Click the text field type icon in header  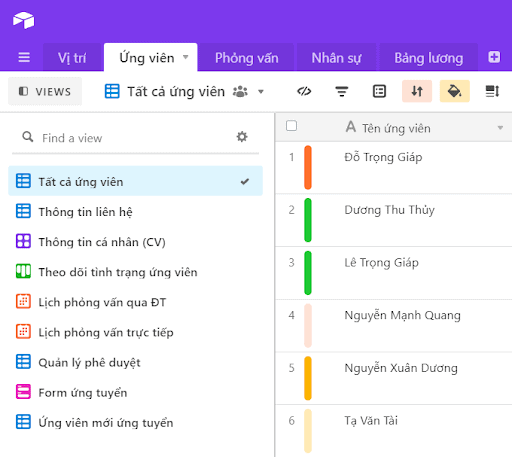click(351, 127)
